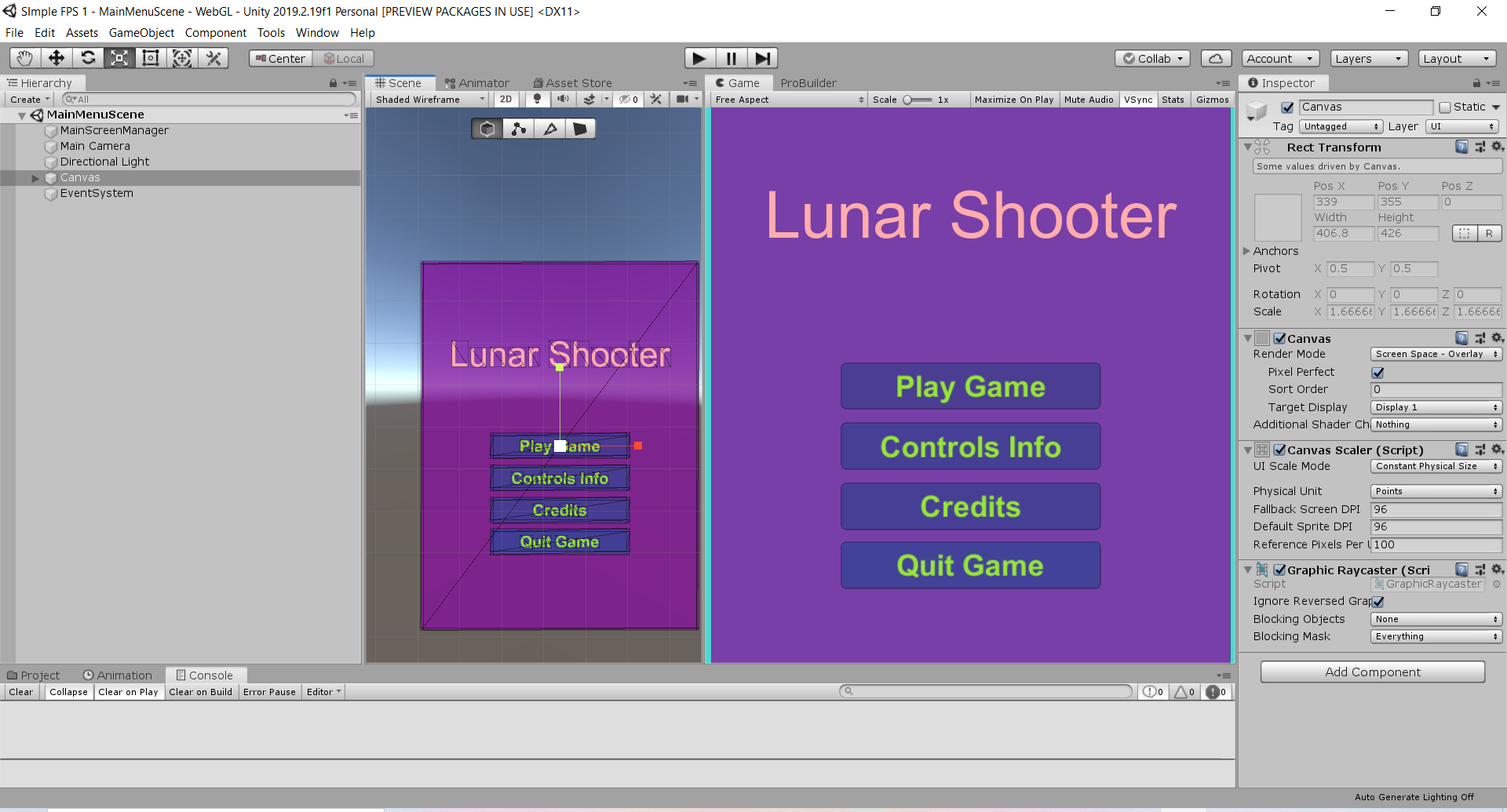The width and height of the screenshot is (1507, 812).
Task: Select the Hand tool in toolbar
Action: (25, 58)
